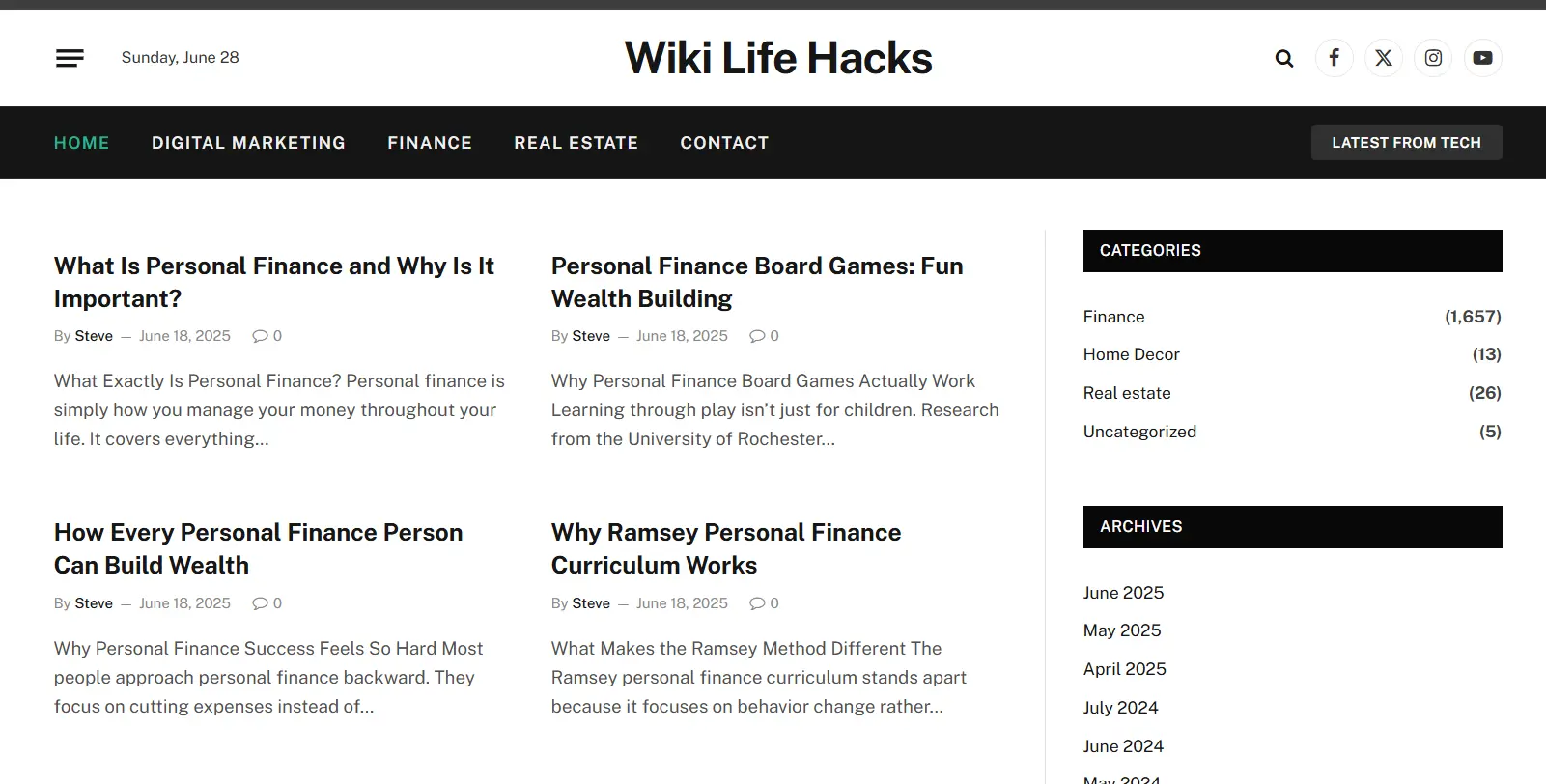Open author Steve on Every Personal Finance Person post

tap(94, 603)
